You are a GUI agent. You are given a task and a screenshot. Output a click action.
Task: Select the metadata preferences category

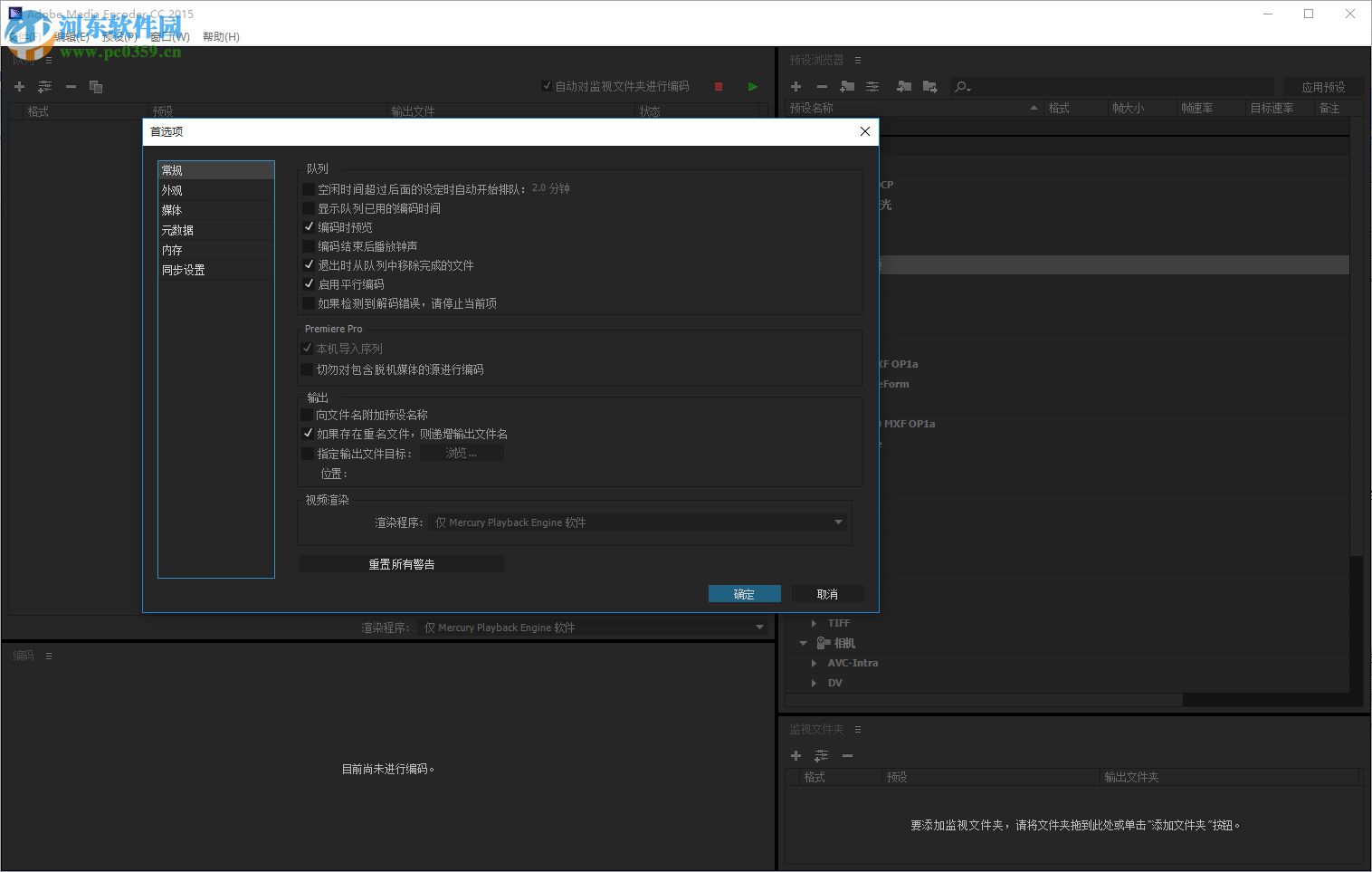tap(177, 229)
